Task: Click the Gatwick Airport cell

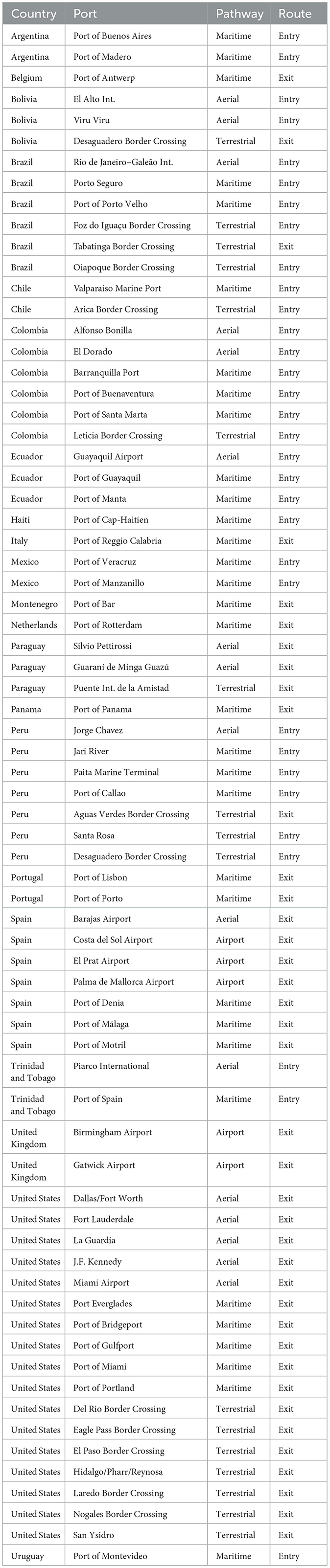Action: coord(104,1165)
